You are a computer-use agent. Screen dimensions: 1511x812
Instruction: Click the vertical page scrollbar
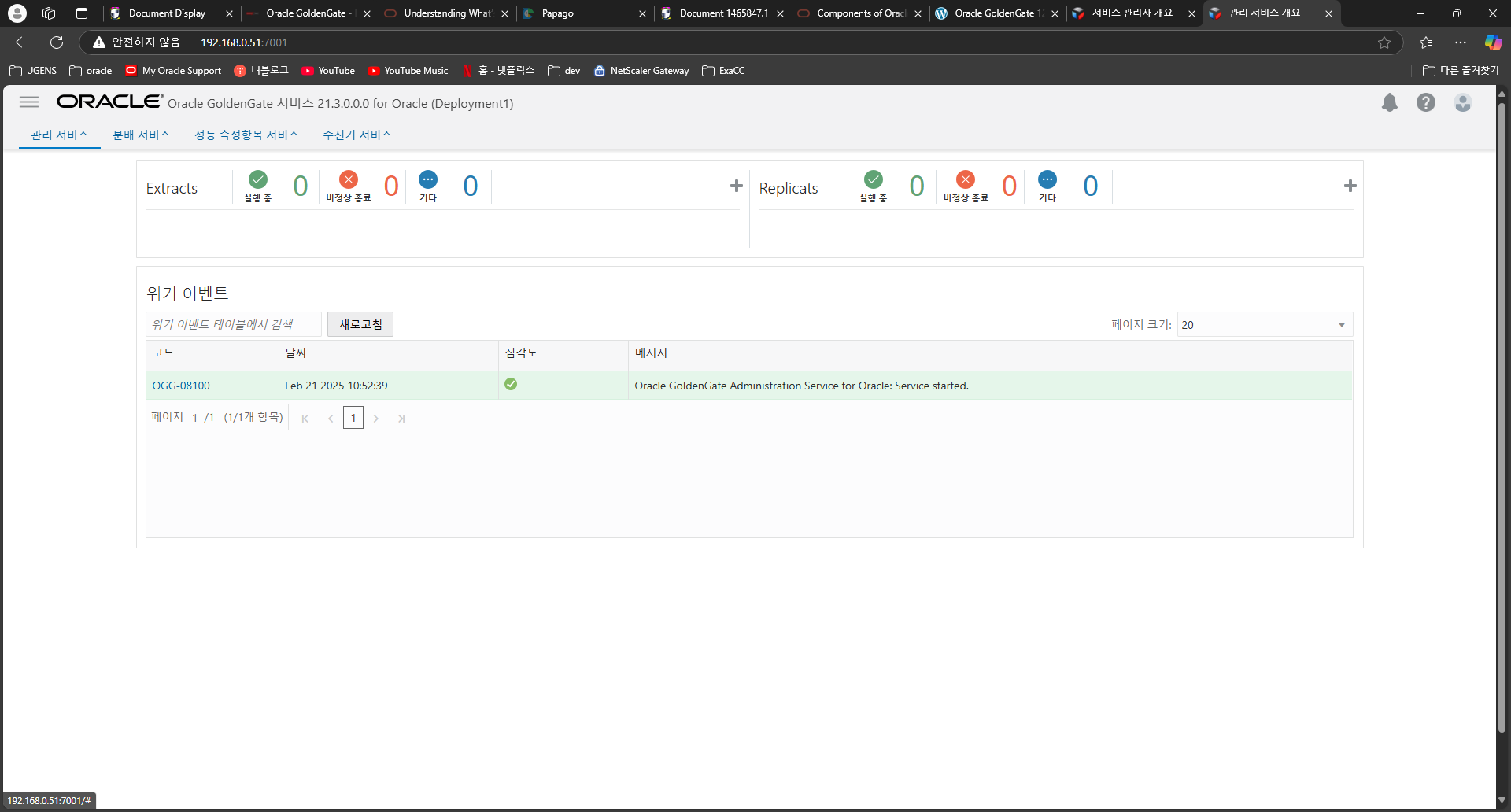click(x=1502, y=417)
